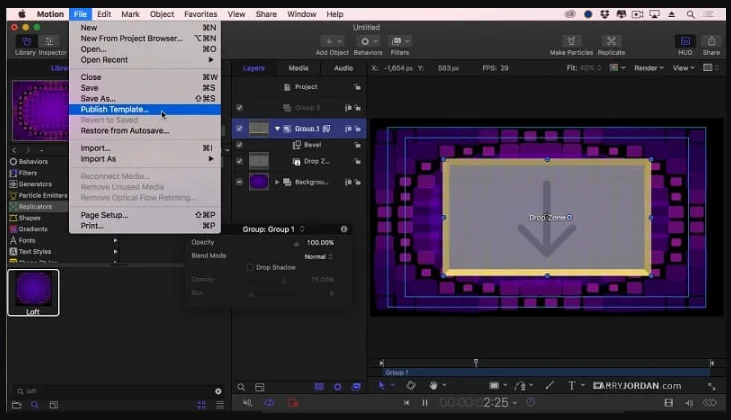This screenshot has height=420, width=731.
Task: Open Group: Group 1 HUD selector popup
Action: (x=273, y=229)
